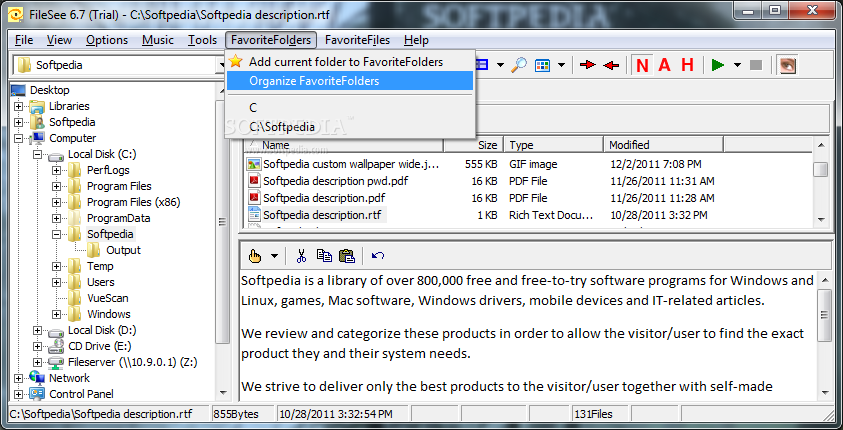Select Desktop in the folder tree

(x=49, y=90)
